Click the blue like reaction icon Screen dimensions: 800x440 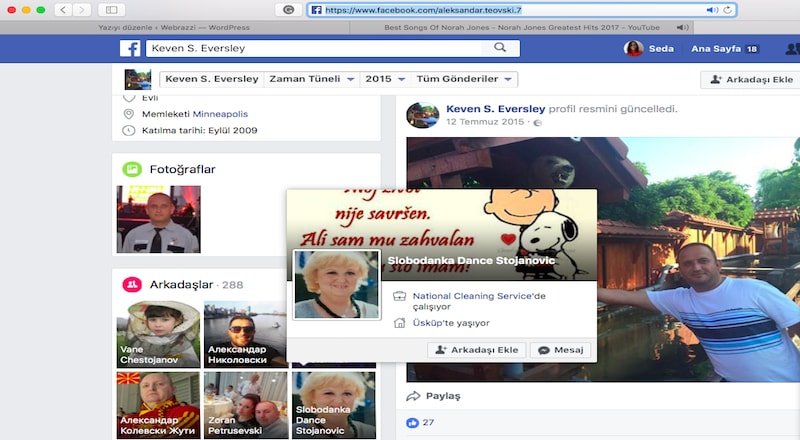pos(411,423)
